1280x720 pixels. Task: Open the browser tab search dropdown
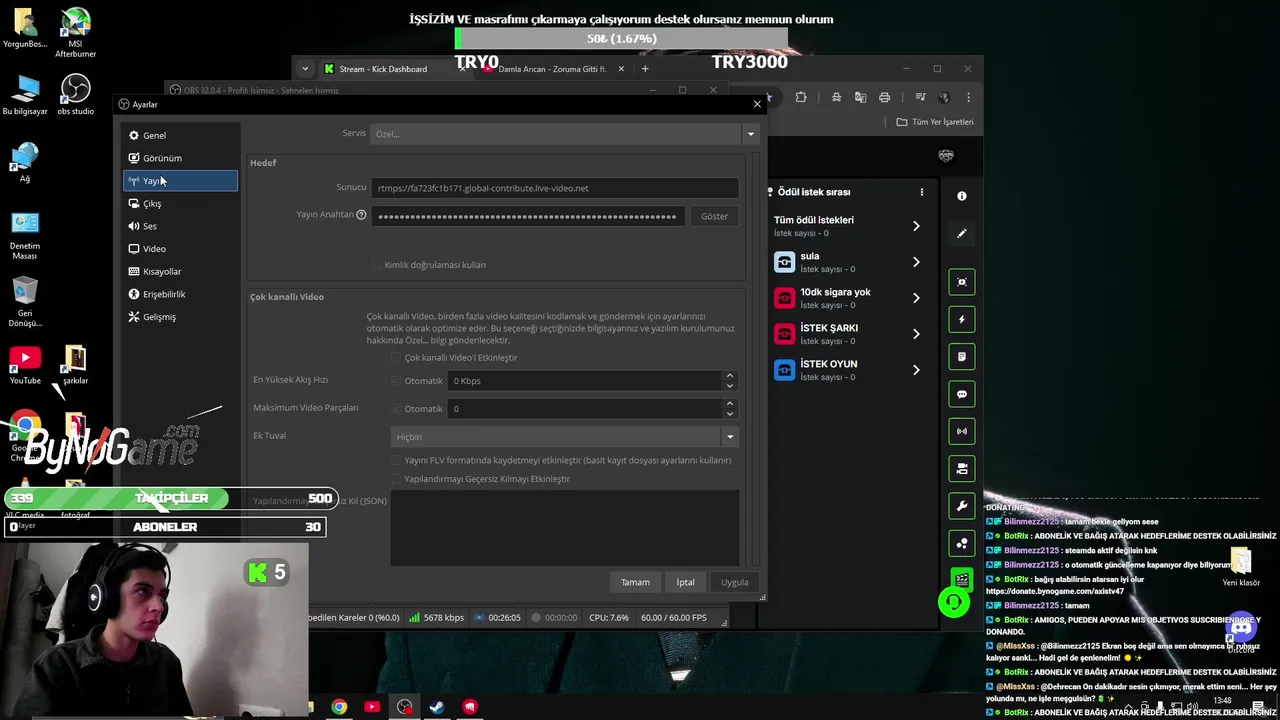pyautogui.click(x=305, y=69)
